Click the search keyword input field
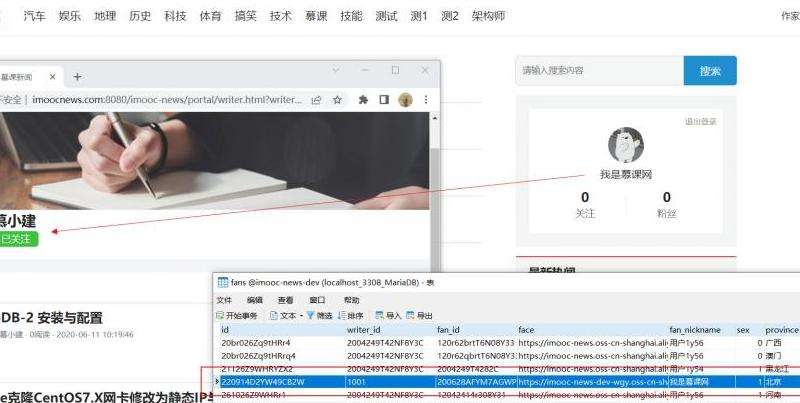Screen dimensions: 800x403 (600, 71)
